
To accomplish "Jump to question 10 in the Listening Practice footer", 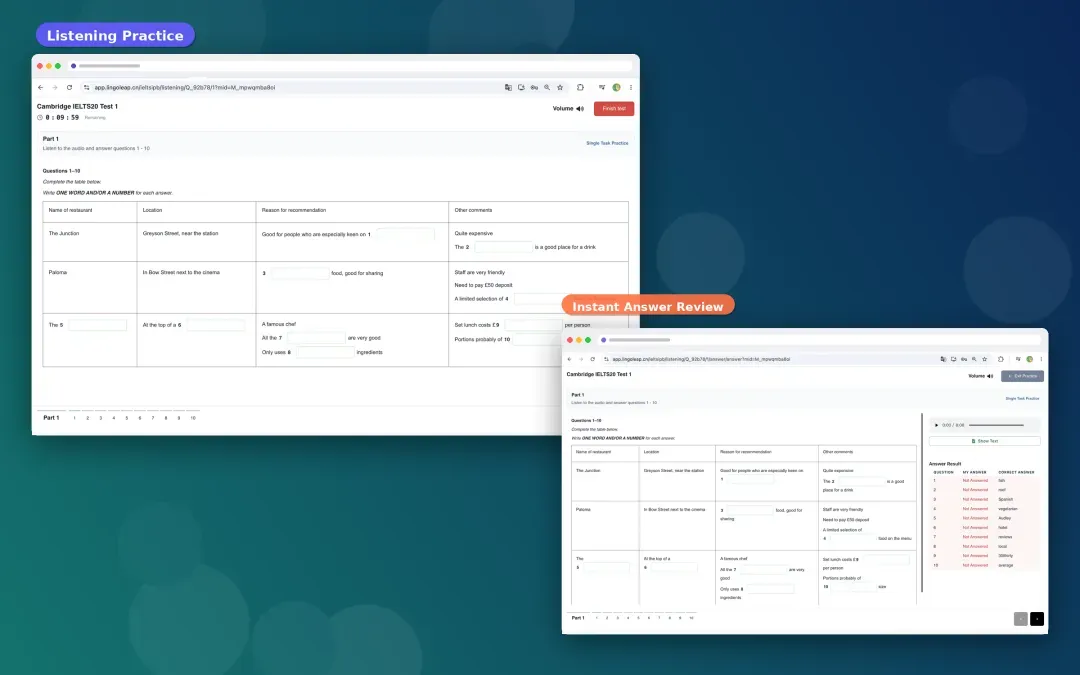I will [x=193, y=418].
